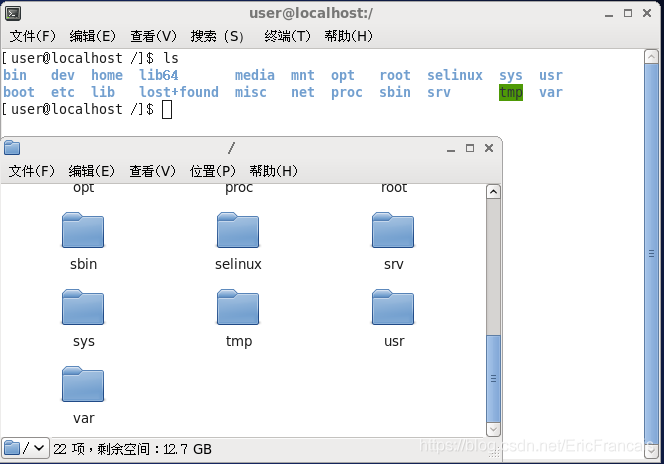Open file manager 文件(F) menu
This screenshot has height=464, width=664.
point(32,171)
